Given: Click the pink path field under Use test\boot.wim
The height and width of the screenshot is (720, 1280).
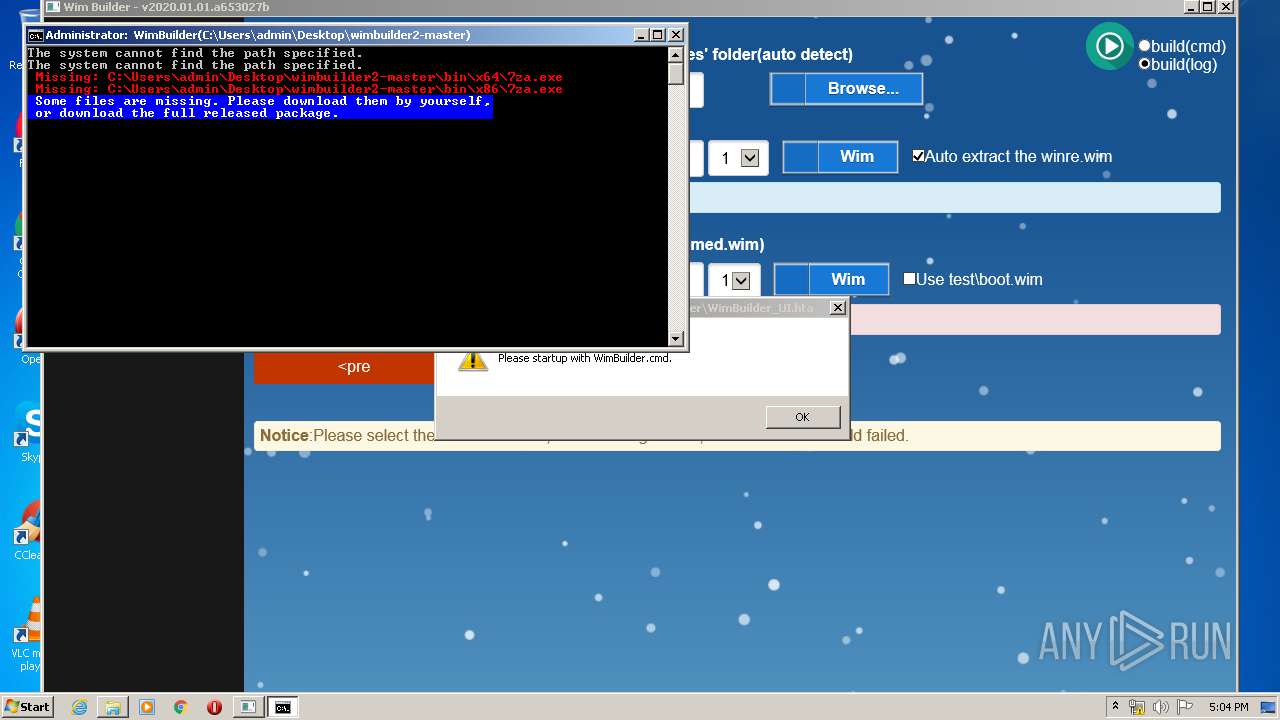Looking at the screenshot, I should tap(1034, 320).
